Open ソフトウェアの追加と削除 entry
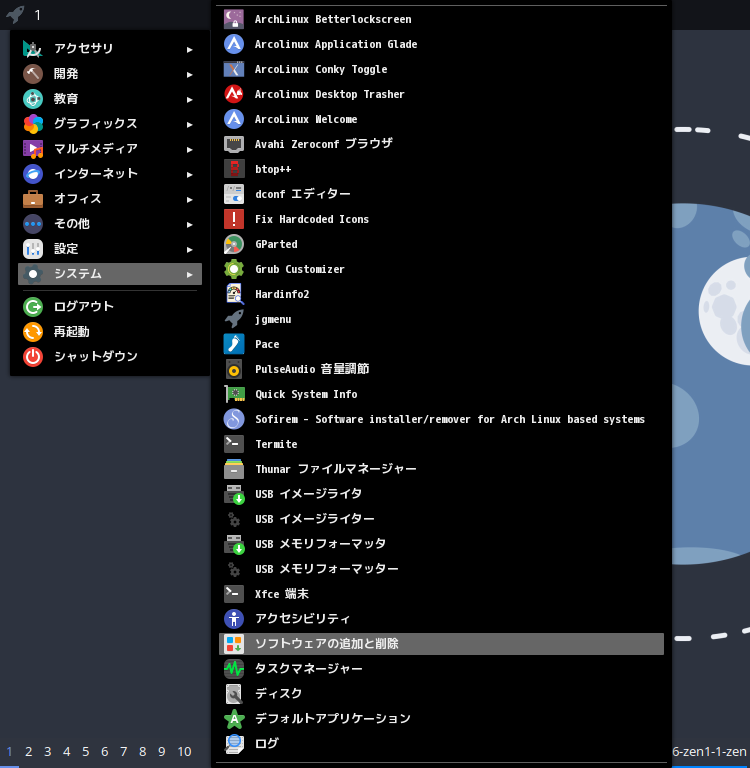This screenshot has width=750, height=768. 441,644
